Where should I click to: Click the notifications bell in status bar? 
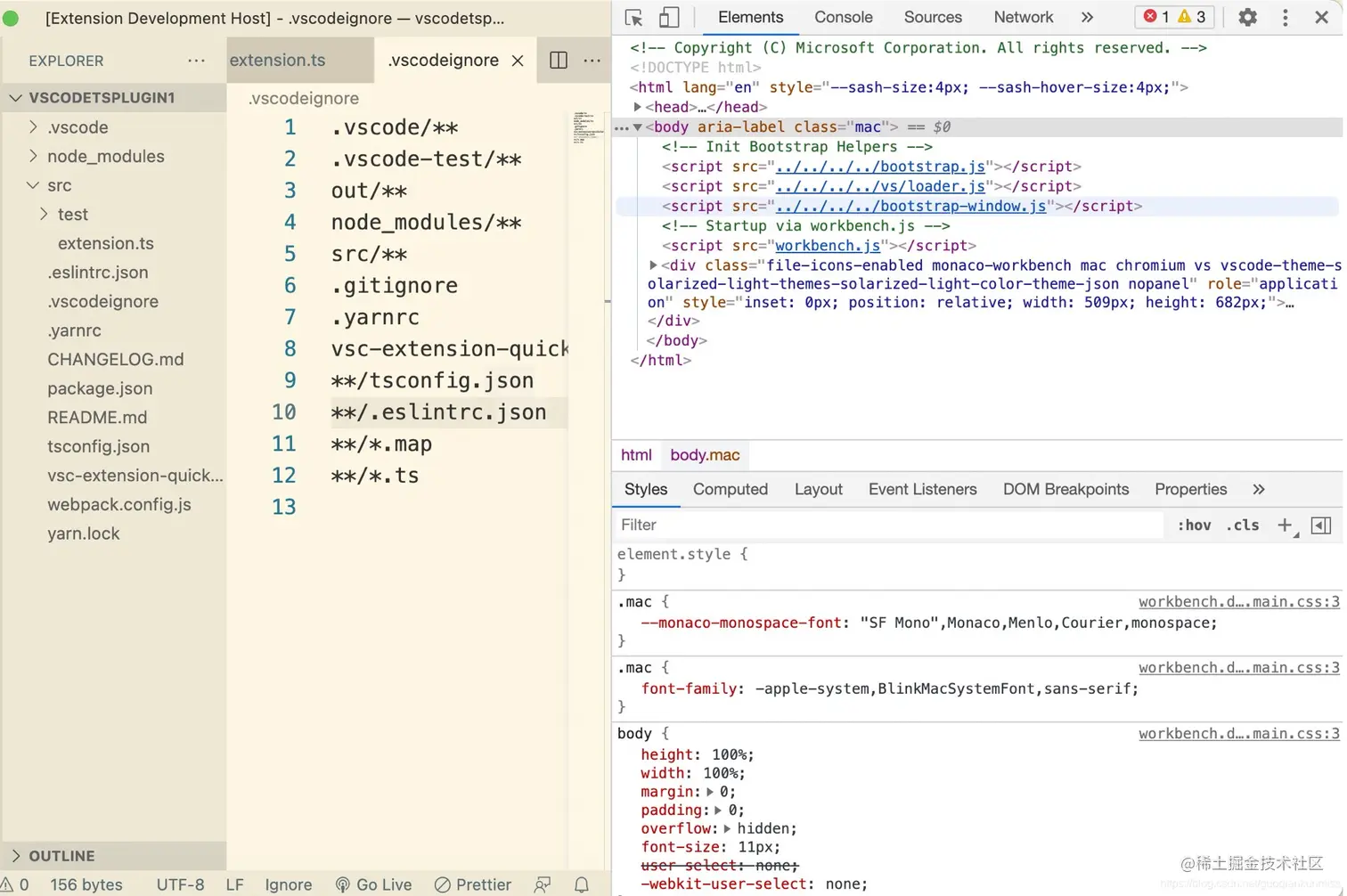(x=582, y=884)
